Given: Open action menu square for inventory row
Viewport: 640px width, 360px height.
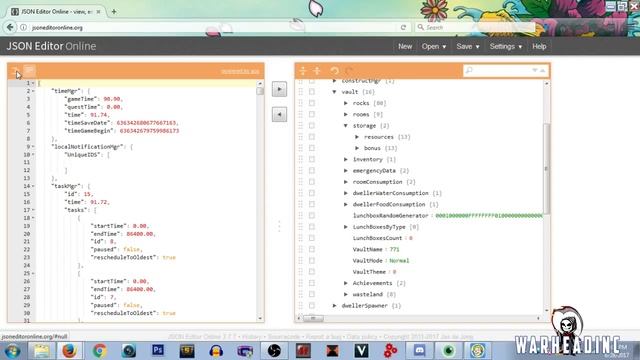Looking at the screenshot, I should tap(312, 159).
